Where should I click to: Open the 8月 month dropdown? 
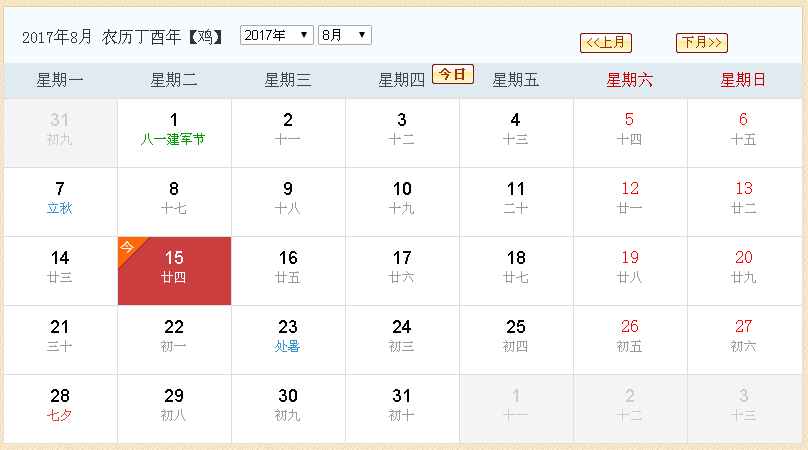pos(345,35)
